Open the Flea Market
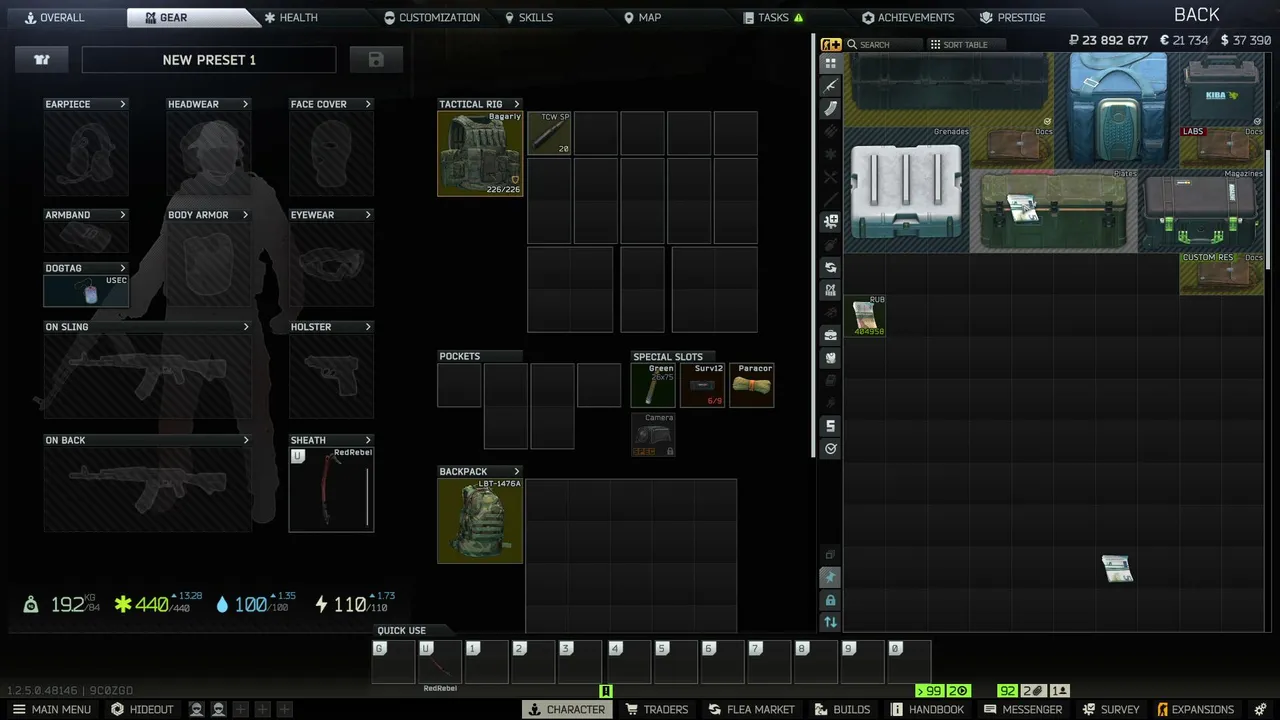Image resolution: width=1280 pixels, height=720 pixels. click(750, 709)
